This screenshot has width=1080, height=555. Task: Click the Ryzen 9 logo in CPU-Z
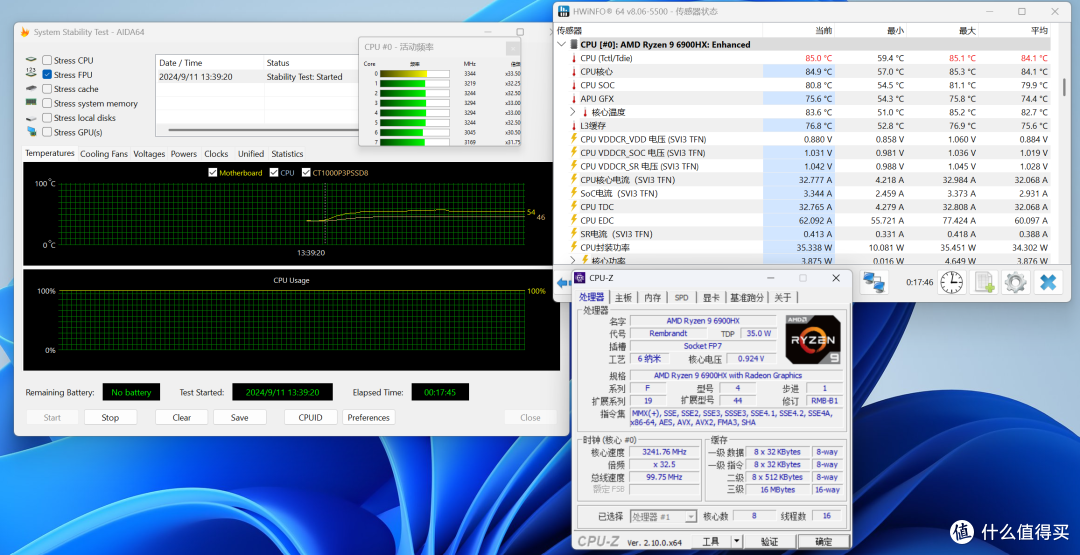tap(813, 339)
